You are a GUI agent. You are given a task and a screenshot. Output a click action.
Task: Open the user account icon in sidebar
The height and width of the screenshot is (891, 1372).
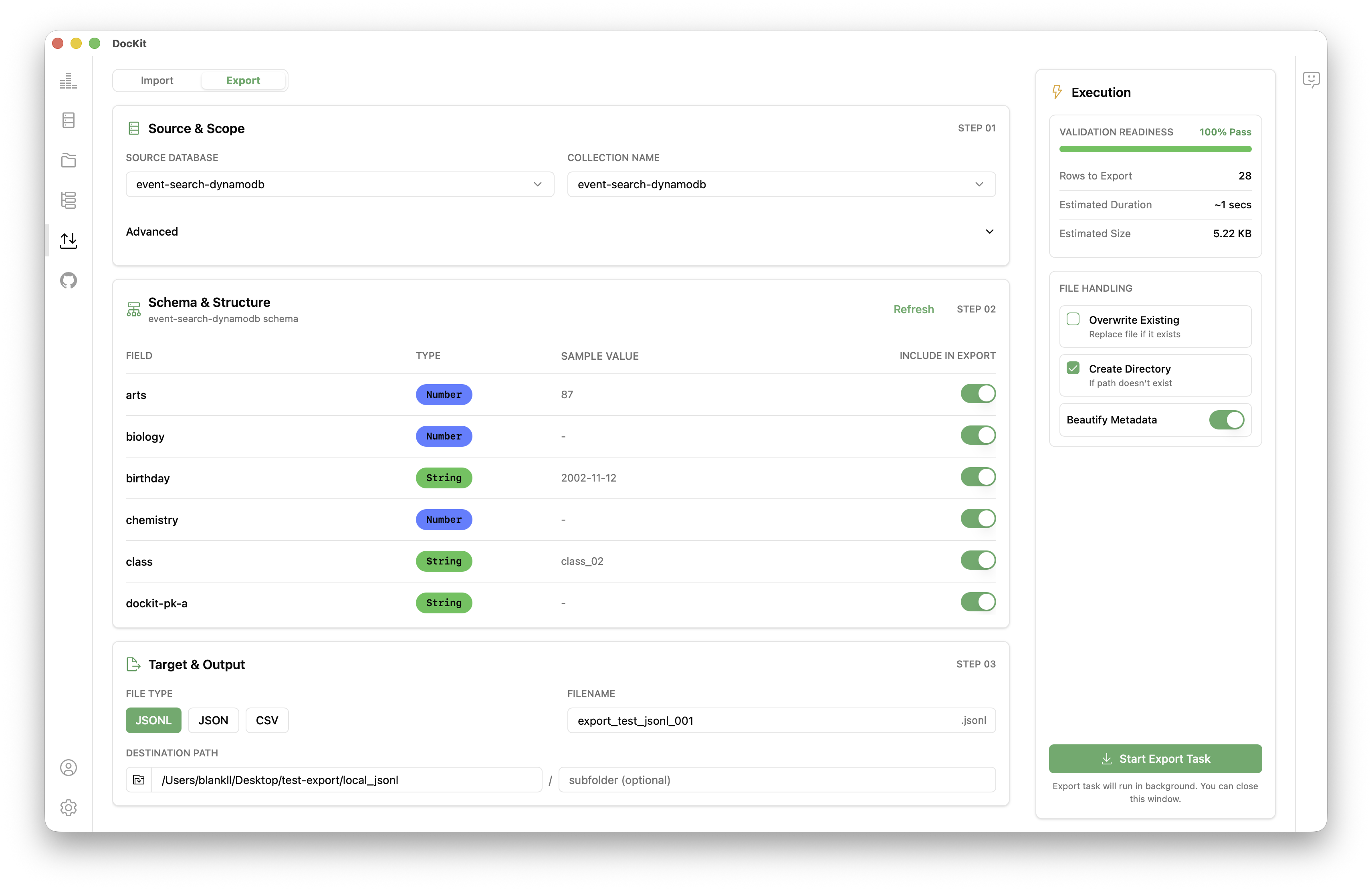[68, 767]
